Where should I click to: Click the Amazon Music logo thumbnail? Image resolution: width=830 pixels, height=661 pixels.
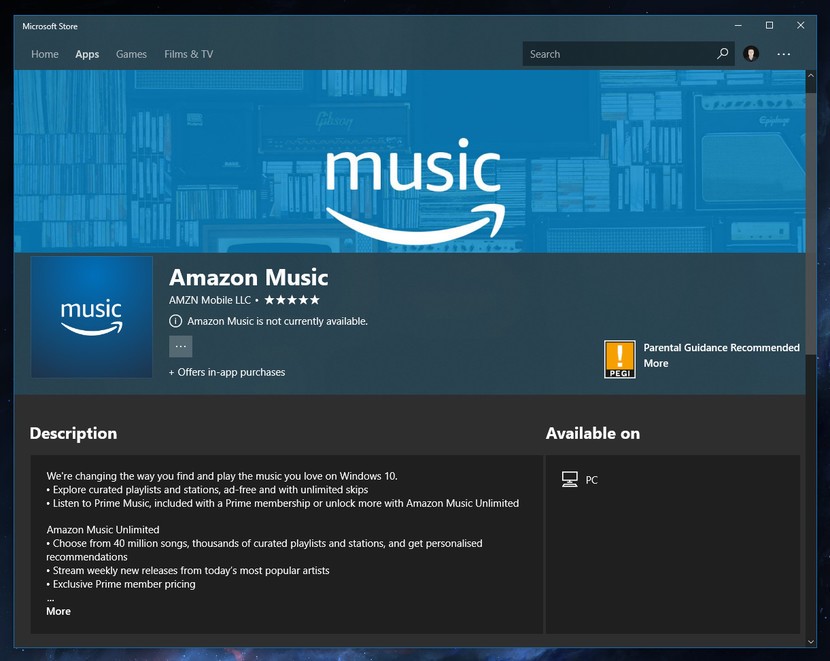(91, 317)
